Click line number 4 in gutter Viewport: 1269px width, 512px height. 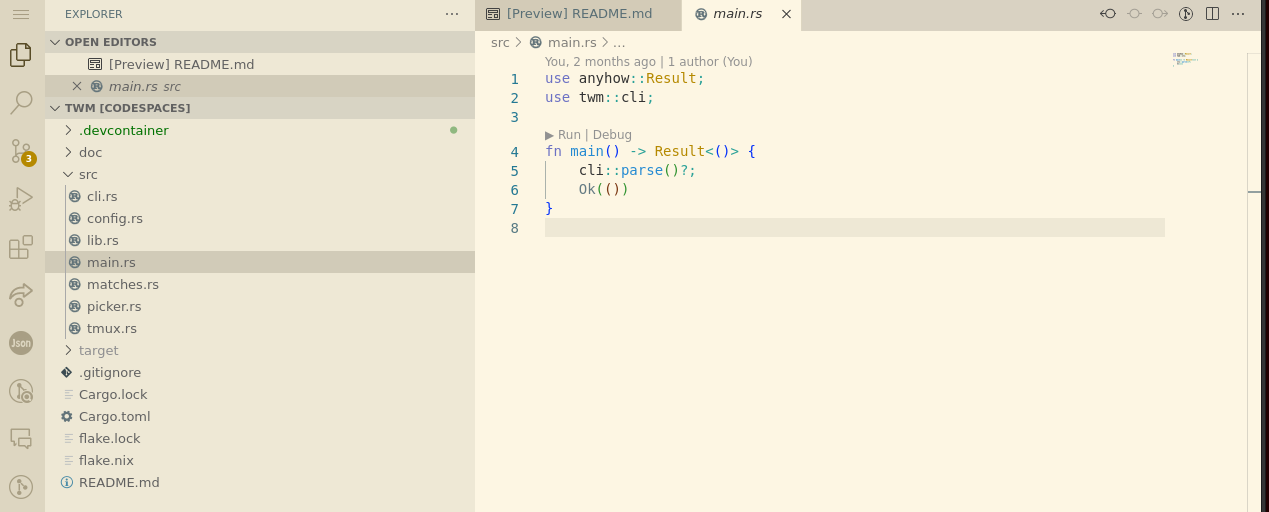[x=514, y=152]
